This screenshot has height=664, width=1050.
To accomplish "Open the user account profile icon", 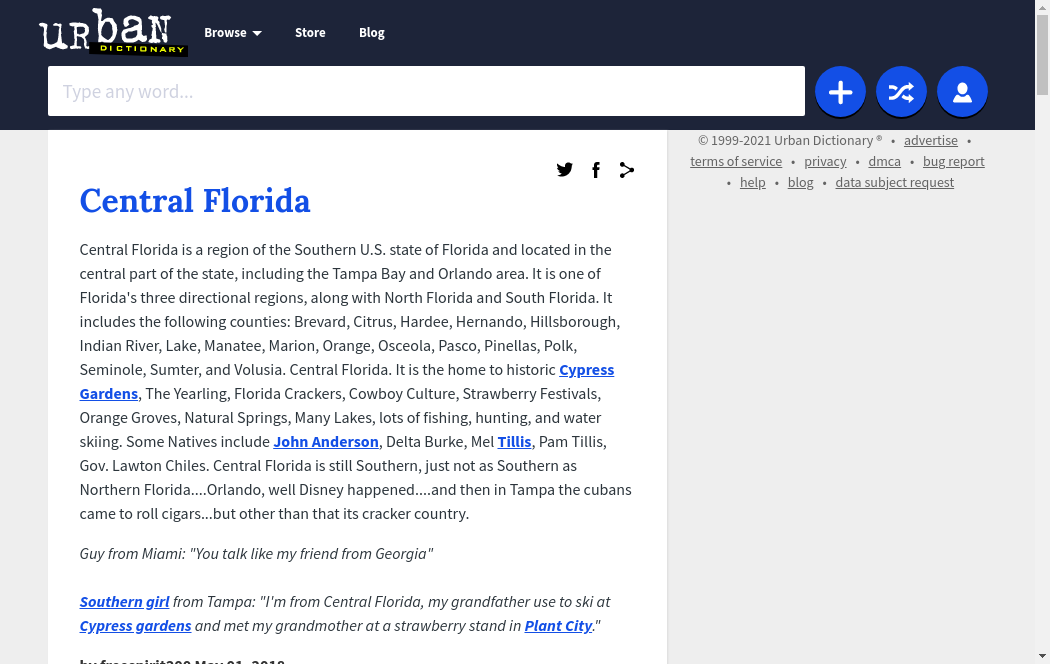I will pyautogui.click(x=962, y=92).
